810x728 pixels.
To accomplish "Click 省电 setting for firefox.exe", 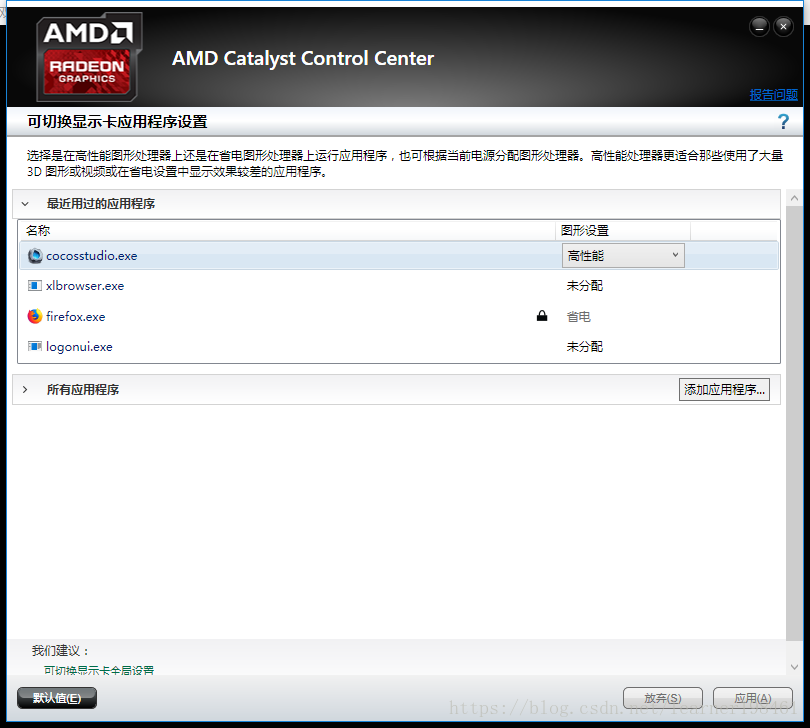I will [578, 316].
